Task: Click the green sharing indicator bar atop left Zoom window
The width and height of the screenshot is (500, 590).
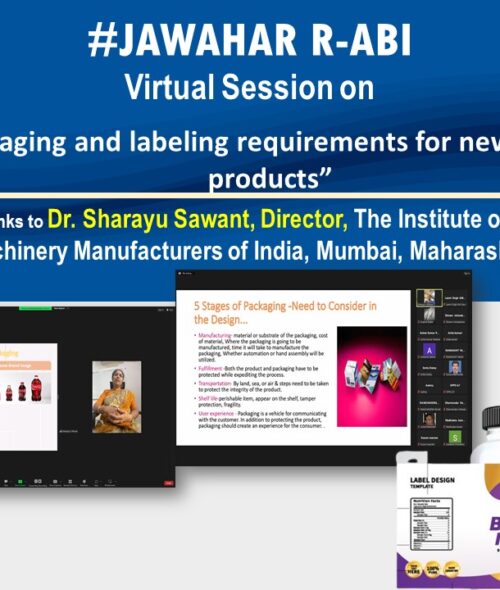Action: pyautogui.click(x=35, y=308)
